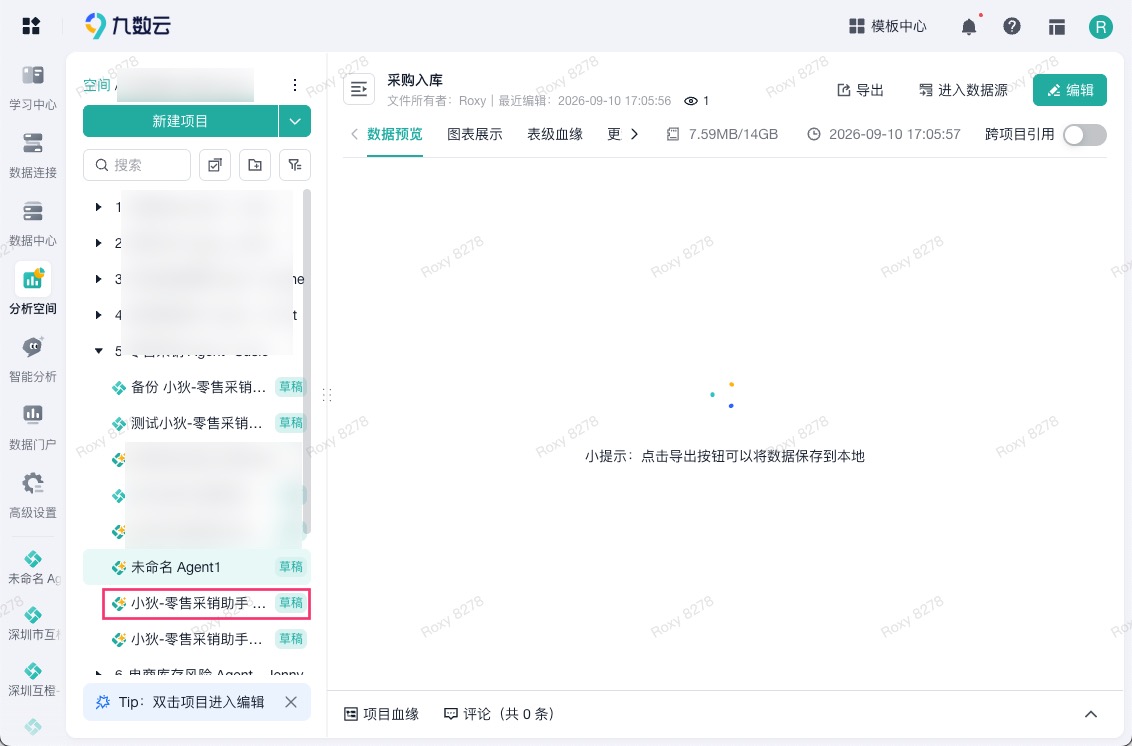This screenshot has height=746, width=1132.
Task: Select the 未命名 Agent1 project
Action: (197, 567)
